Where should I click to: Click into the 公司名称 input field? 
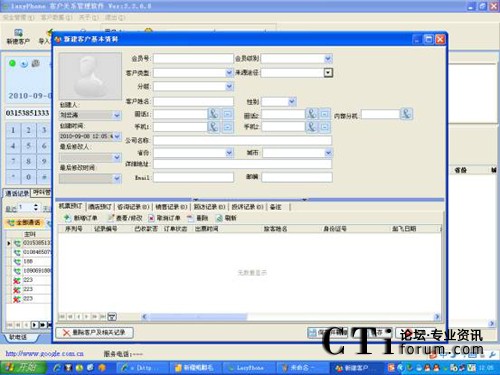(x=242, y=140)
